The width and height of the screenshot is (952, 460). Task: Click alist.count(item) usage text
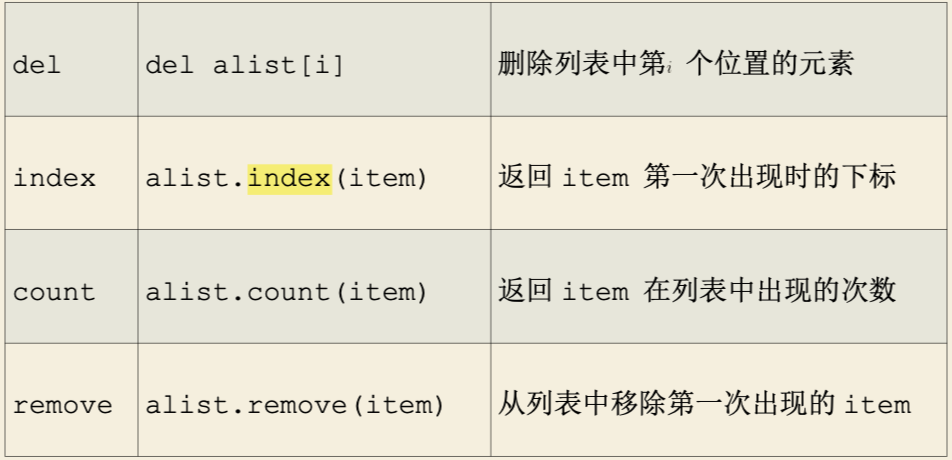coord(287,293)
